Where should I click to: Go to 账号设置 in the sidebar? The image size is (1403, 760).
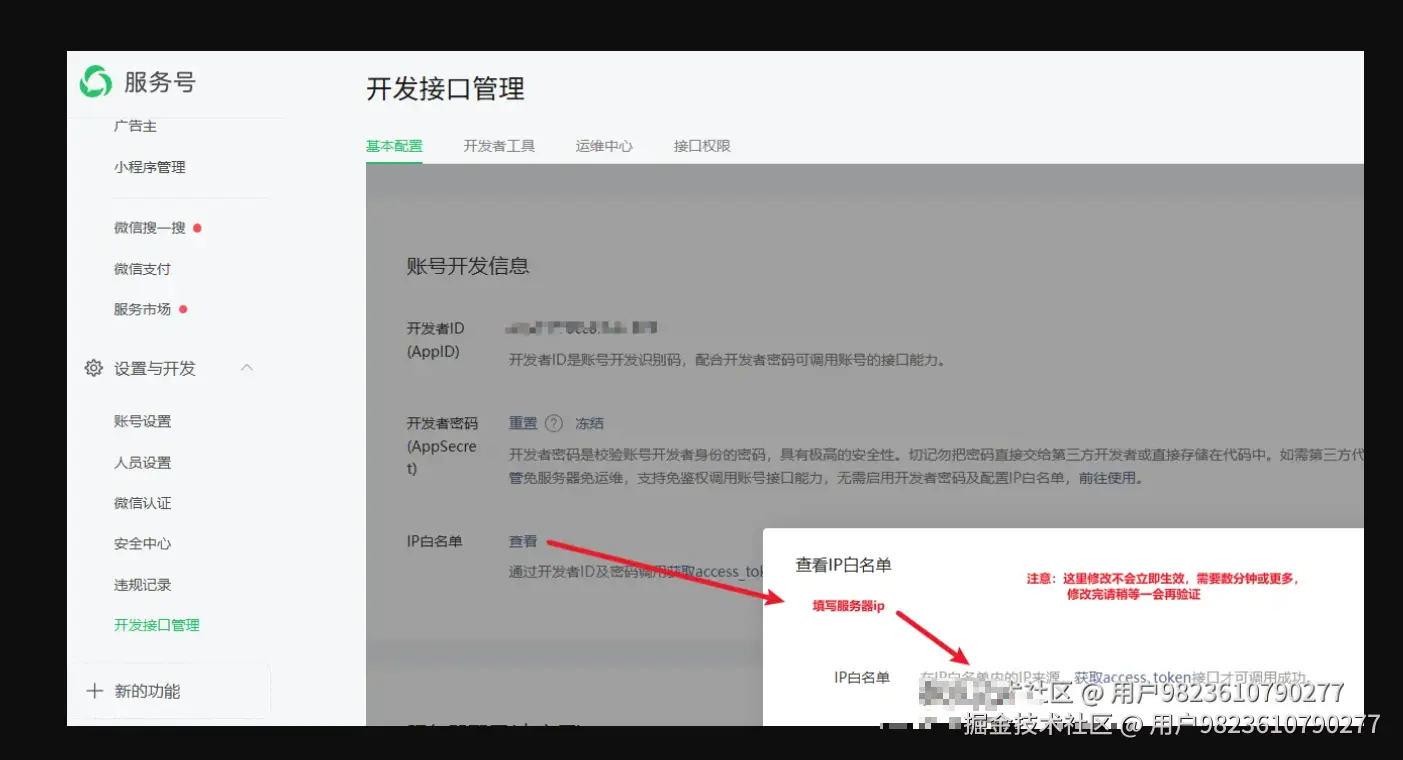point(142,422)
